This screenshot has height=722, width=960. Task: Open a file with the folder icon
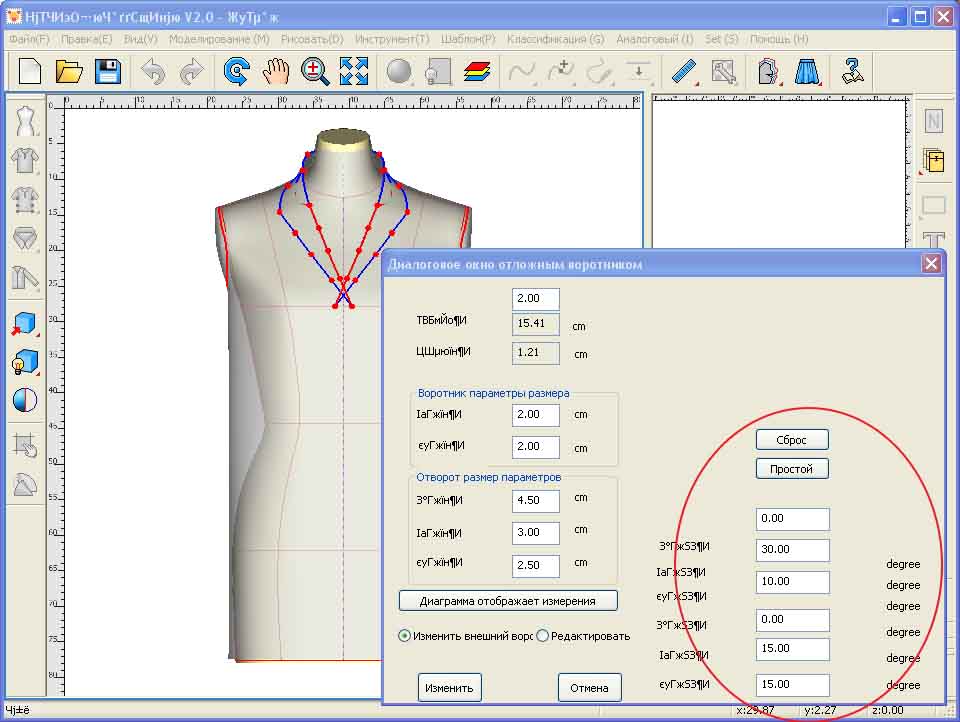69,71
